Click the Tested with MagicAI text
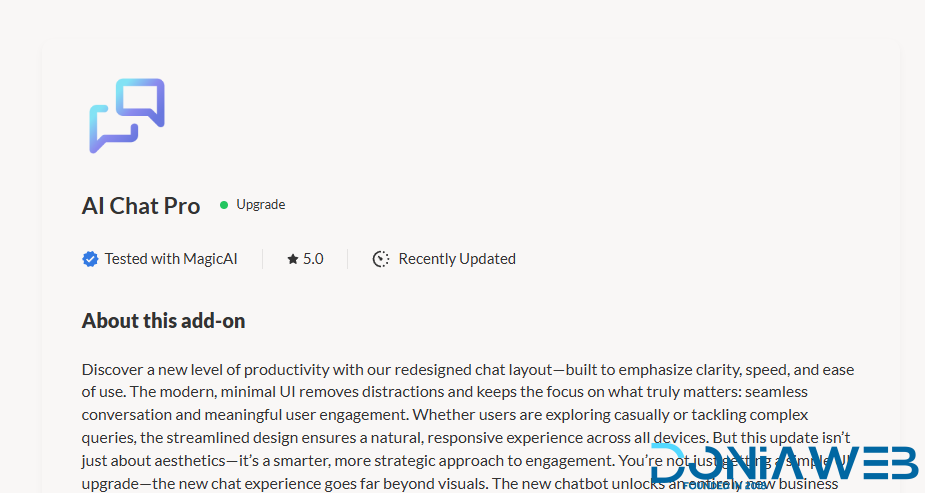 click(171, 259)
